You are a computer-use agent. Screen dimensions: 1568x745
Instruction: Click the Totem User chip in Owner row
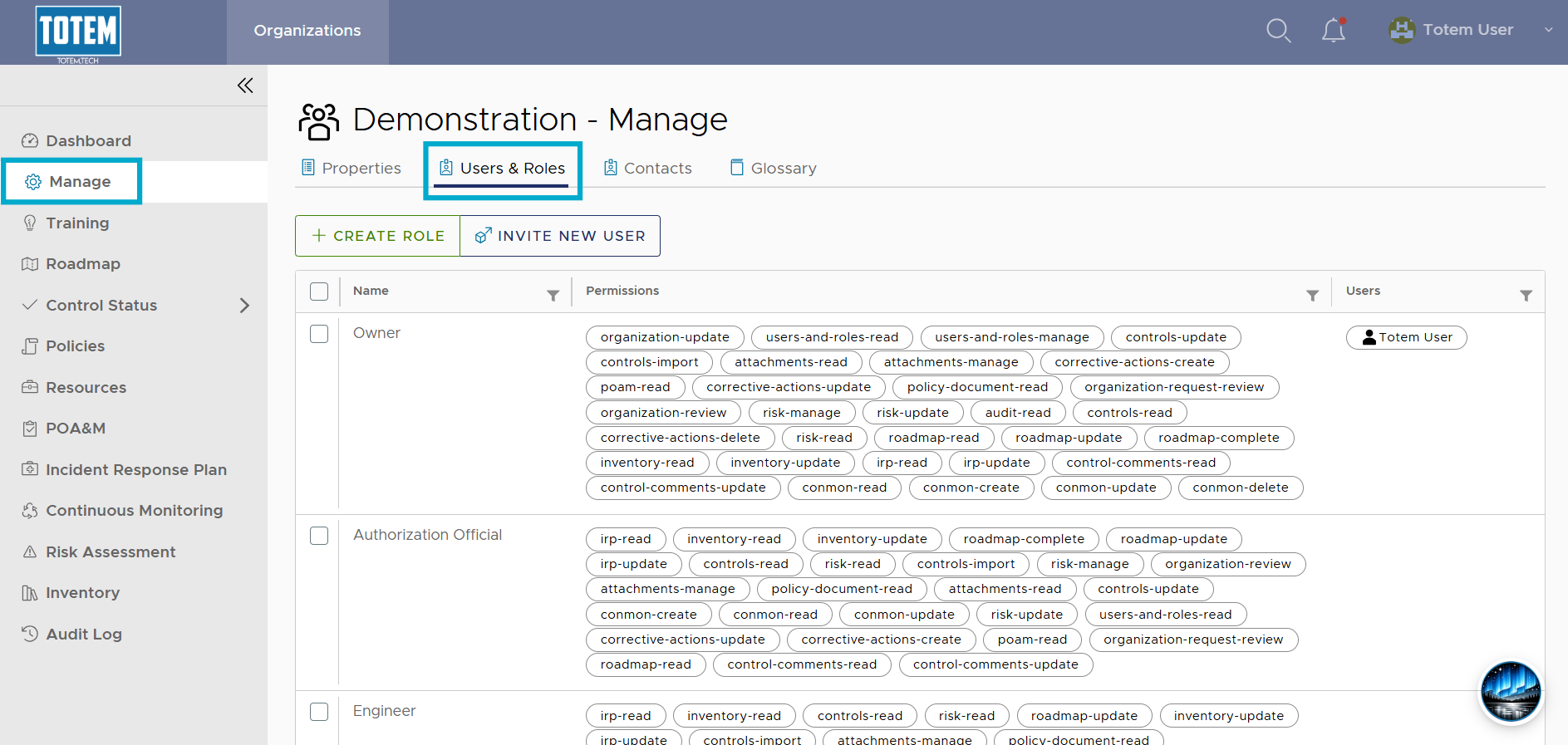1406,337
